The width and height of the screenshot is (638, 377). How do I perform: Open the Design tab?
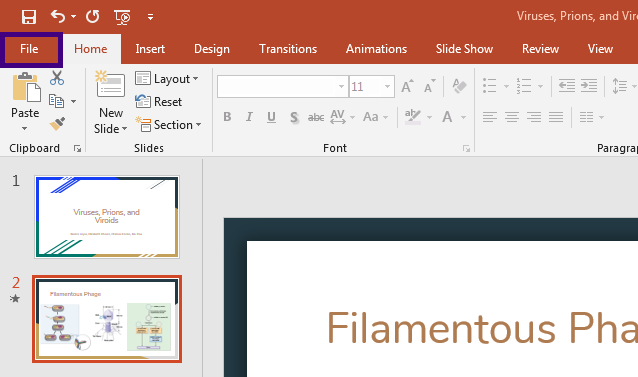coord(212,49)
